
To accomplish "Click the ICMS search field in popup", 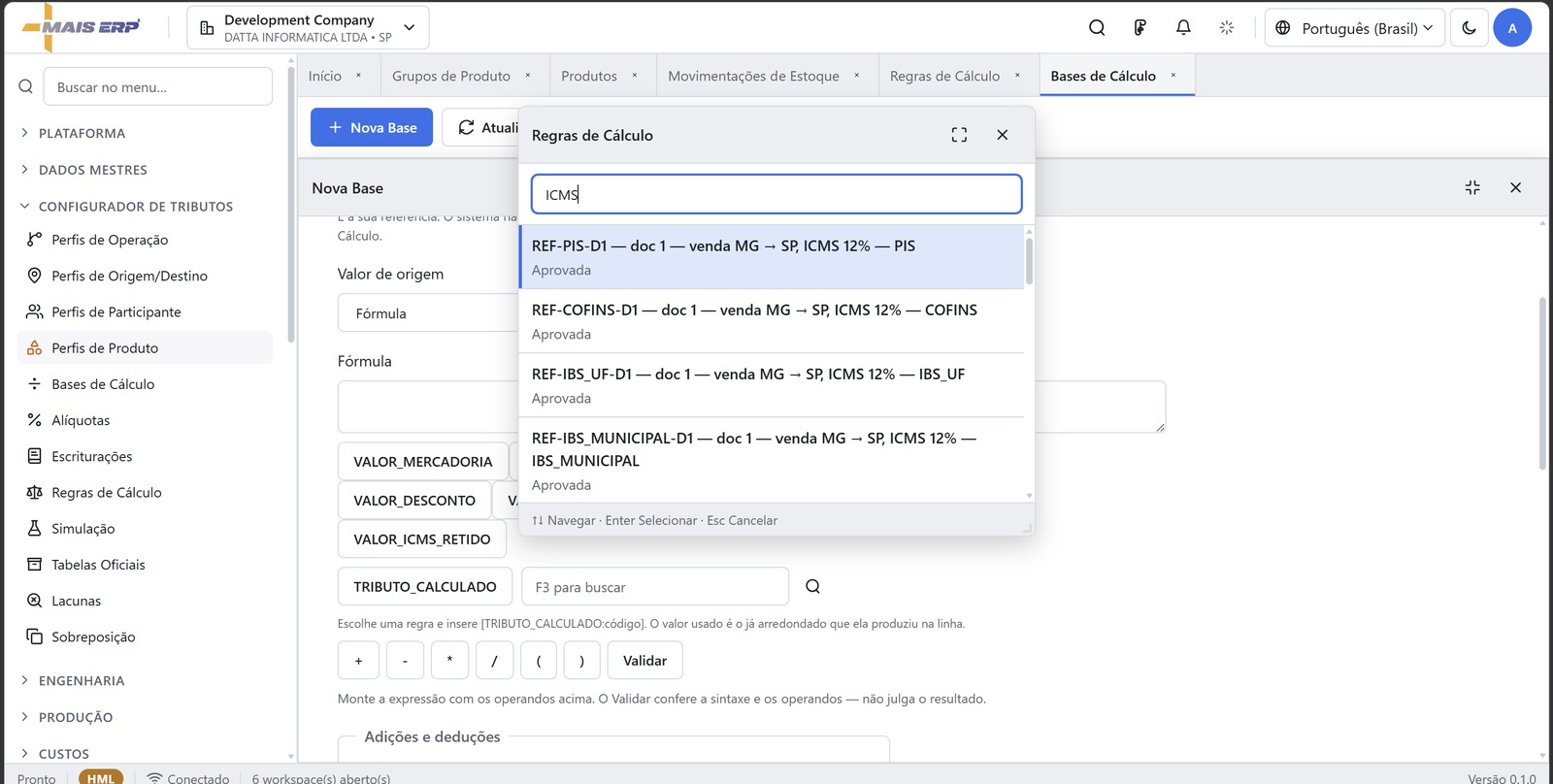I will click(776, 194).
